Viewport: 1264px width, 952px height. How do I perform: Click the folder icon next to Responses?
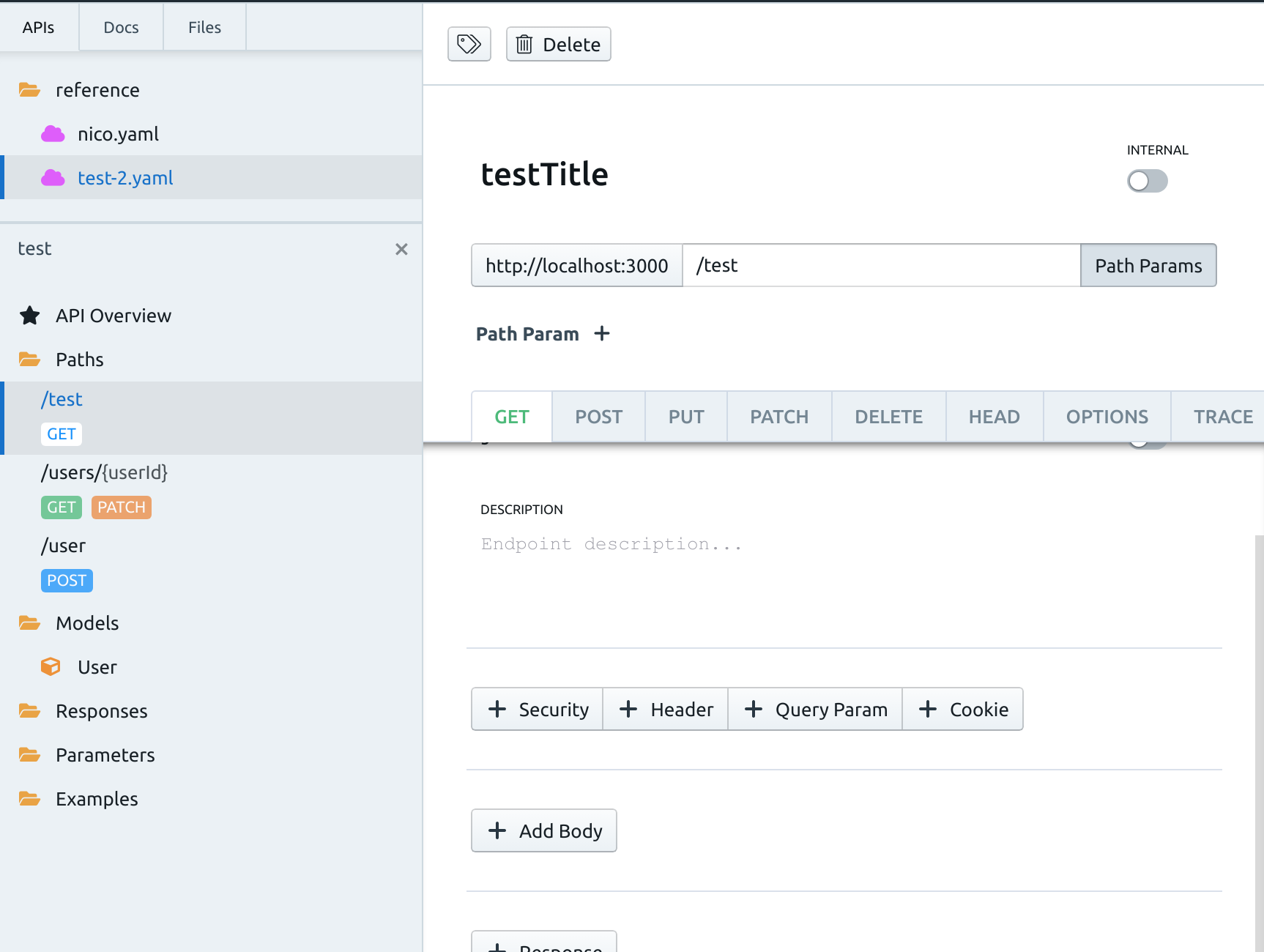click(x=29, y=710)
